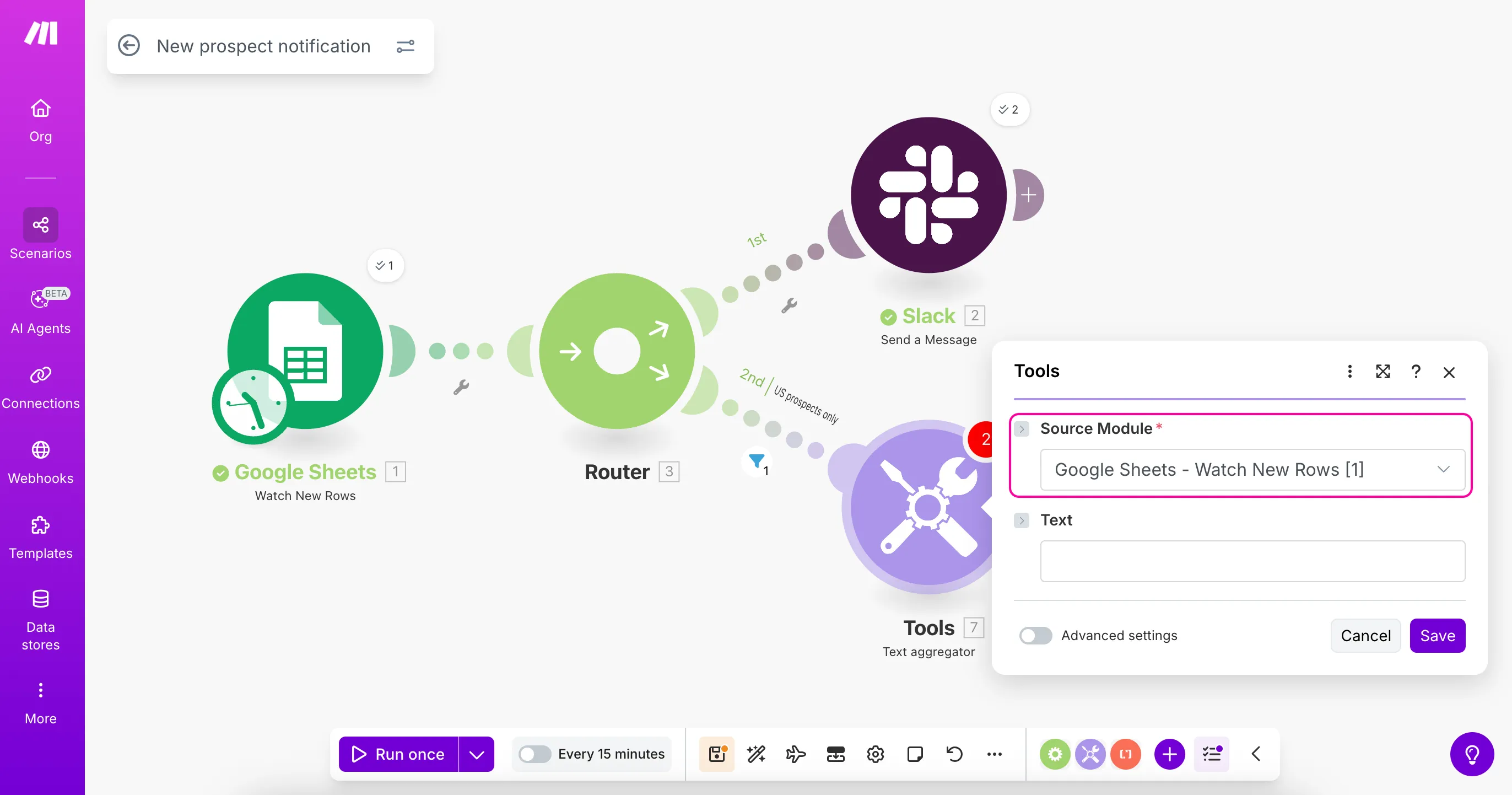Expand the Text field options
This screenshot has height=795, width=1512.
coord(1022,520)
